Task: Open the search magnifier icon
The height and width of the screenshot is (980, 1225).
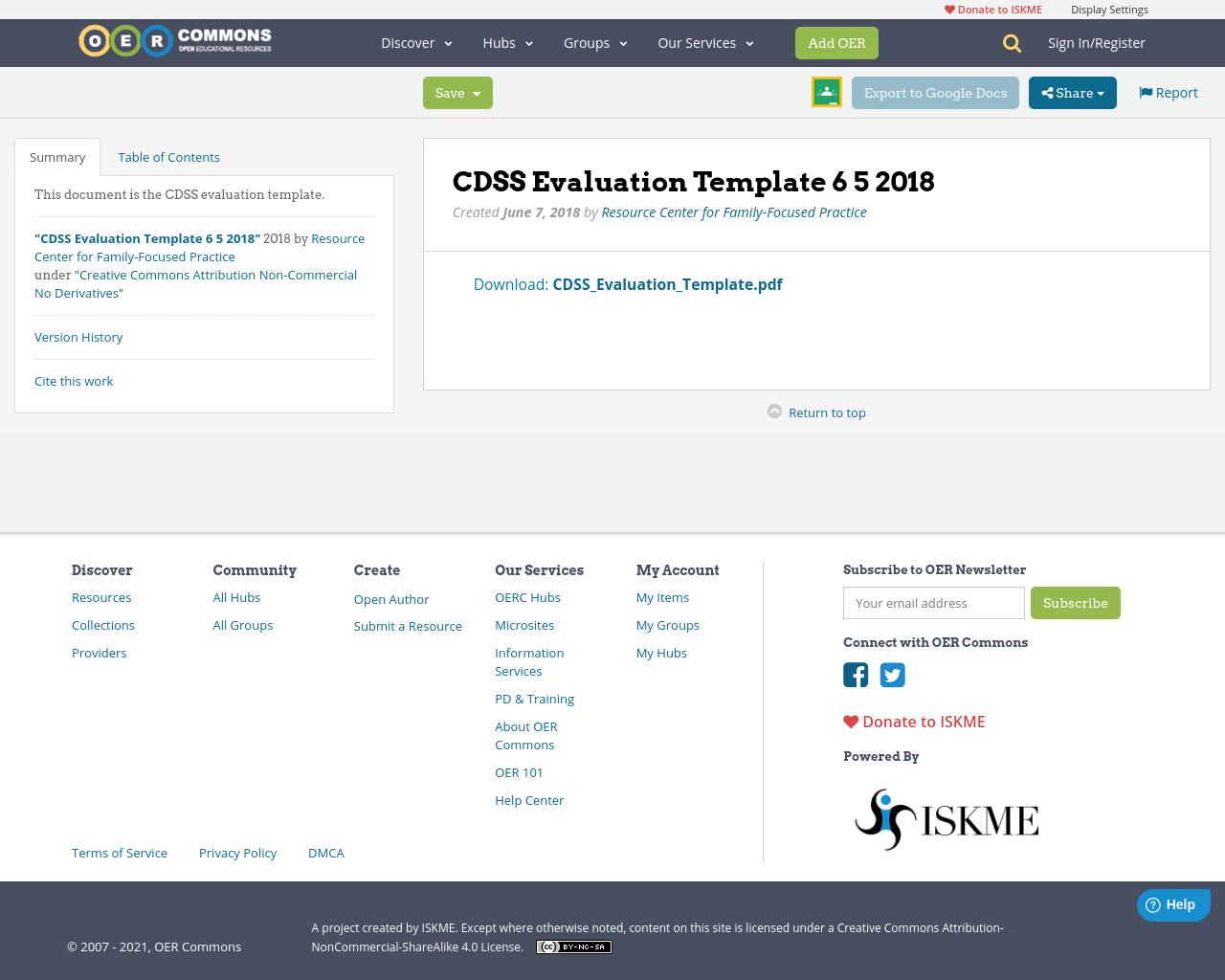Action: pyautogui.click(x=1010, y=42)
